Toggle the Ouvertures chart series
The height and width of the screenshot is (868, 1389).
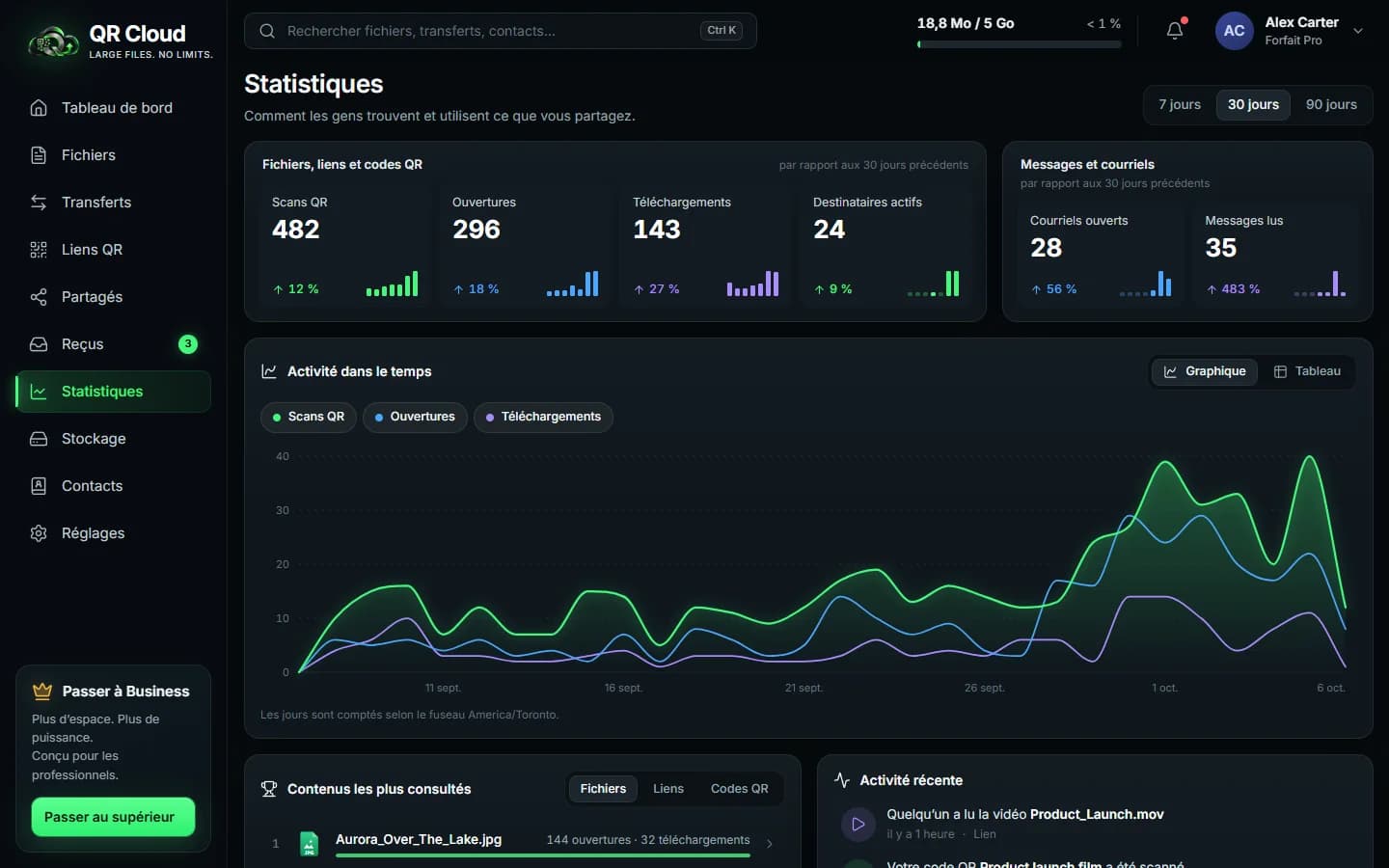click(415, 417)
